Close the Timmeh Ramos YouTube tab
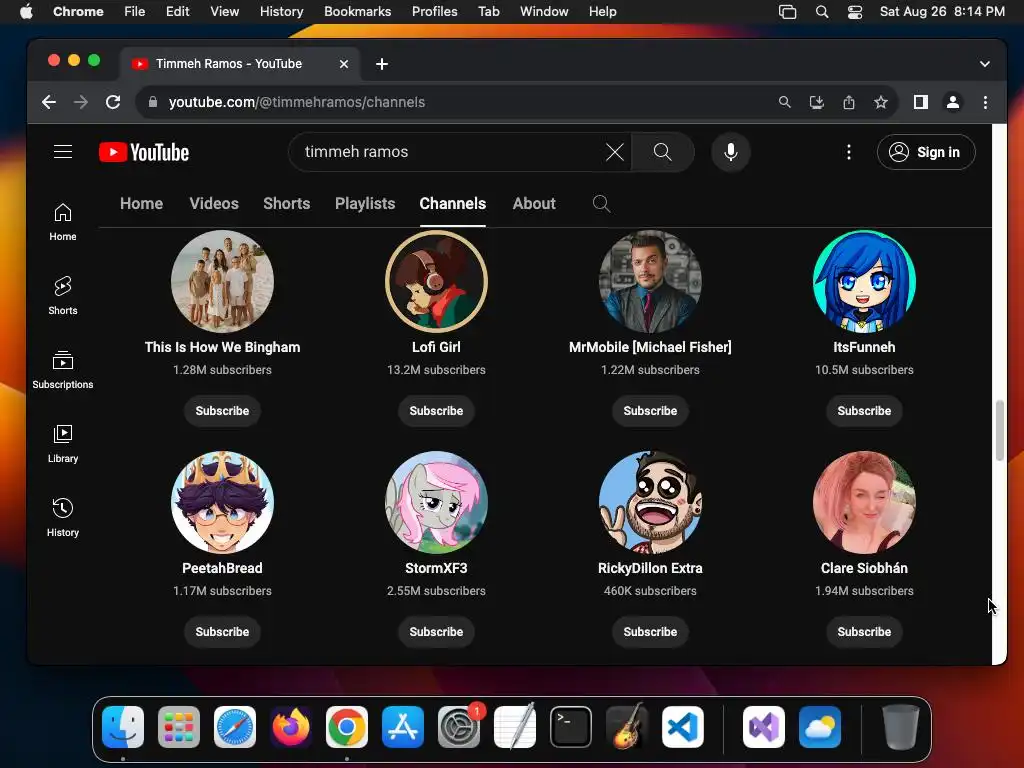 (344, 64)
